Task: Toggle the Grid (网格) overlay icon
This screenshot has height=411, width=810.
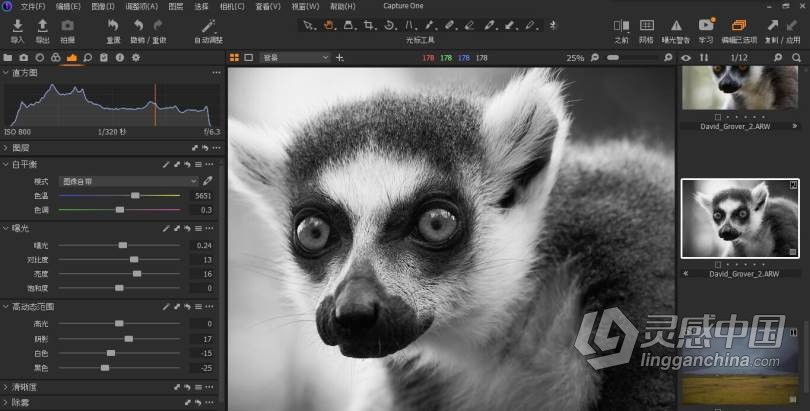Action: (x=646, y=25)
